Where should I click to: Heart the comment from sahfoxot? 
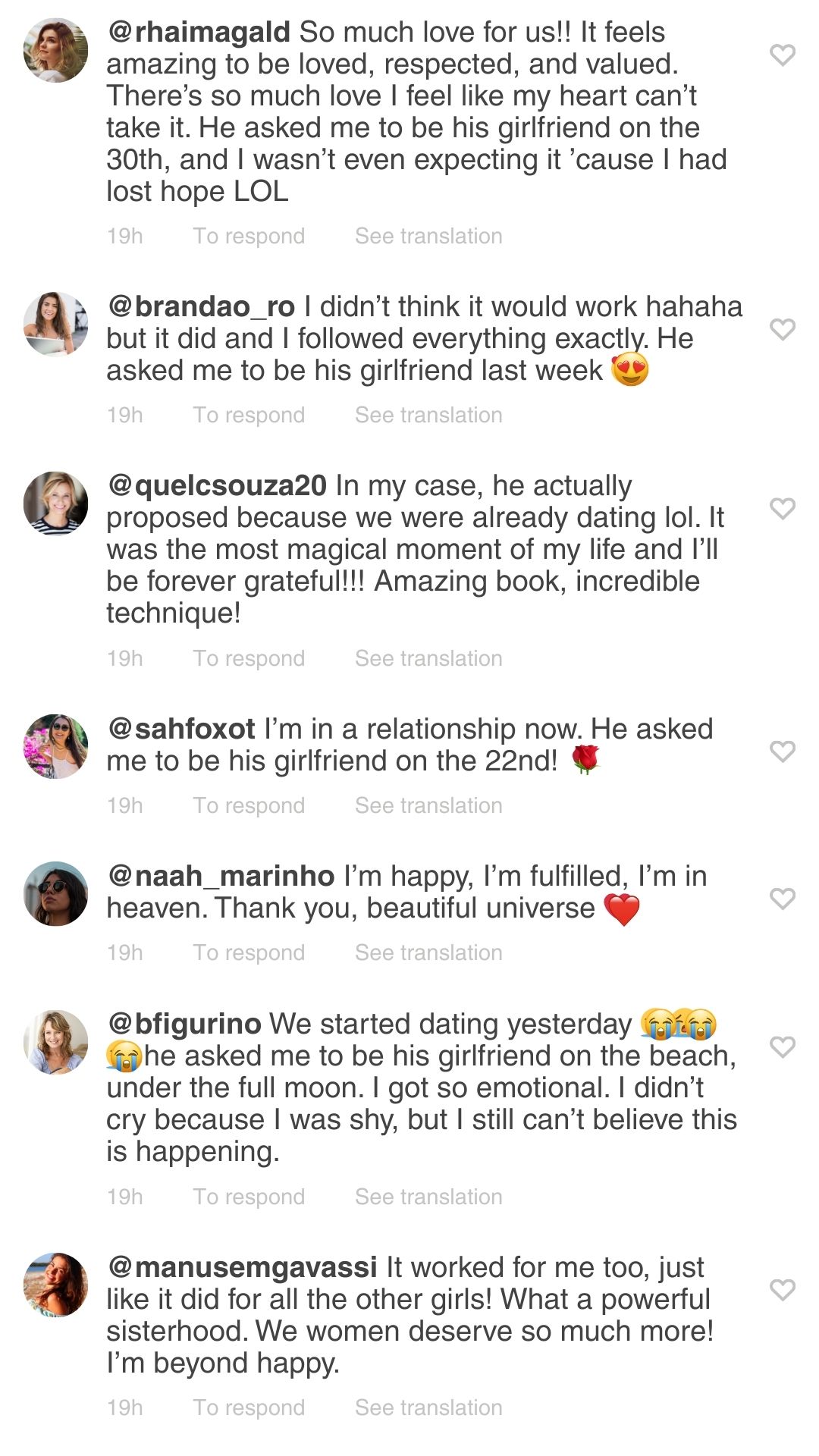[x=782, y=752]
